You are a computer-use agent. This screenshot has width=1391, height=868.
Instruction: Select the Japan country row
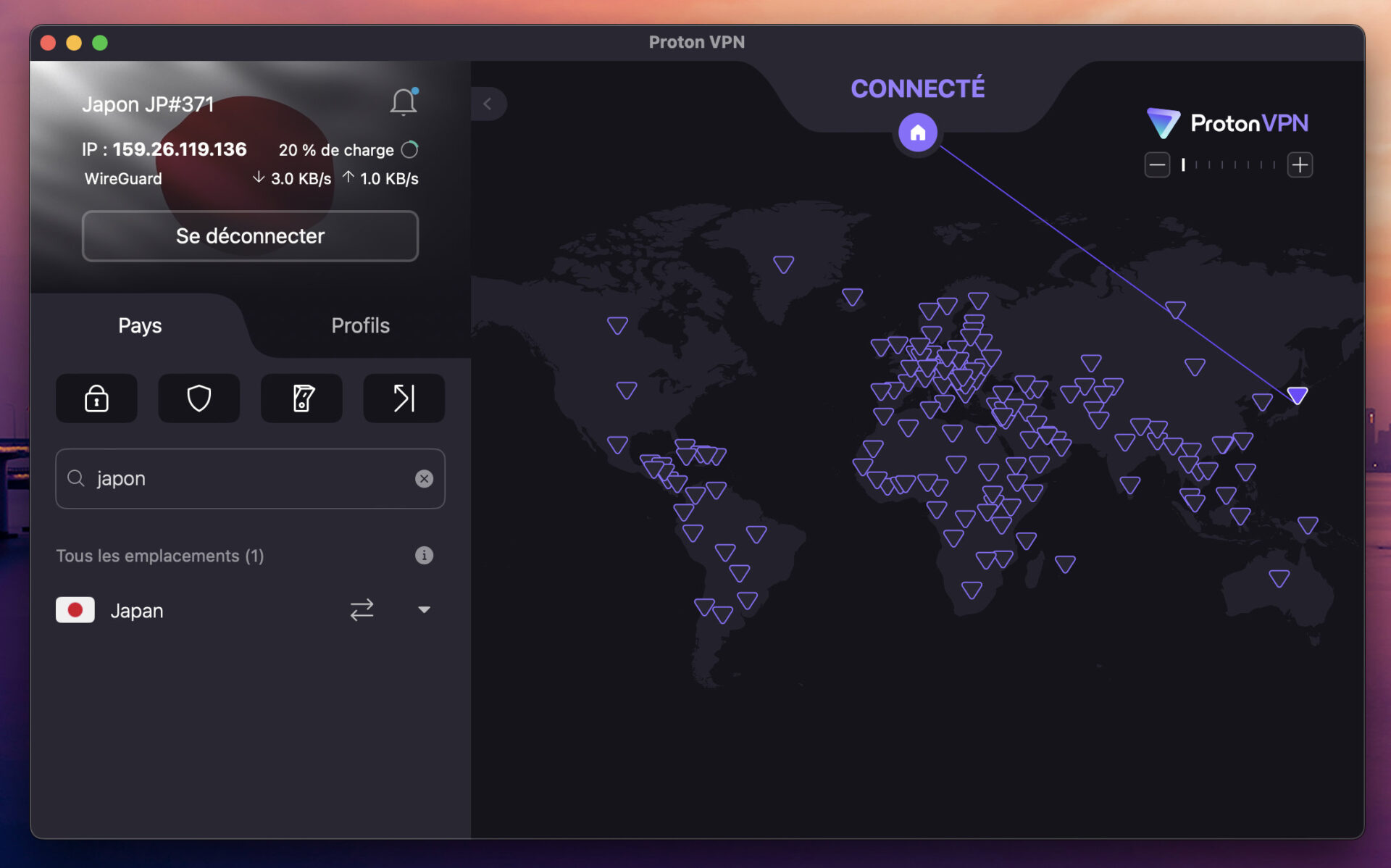[x=250, y=610]
